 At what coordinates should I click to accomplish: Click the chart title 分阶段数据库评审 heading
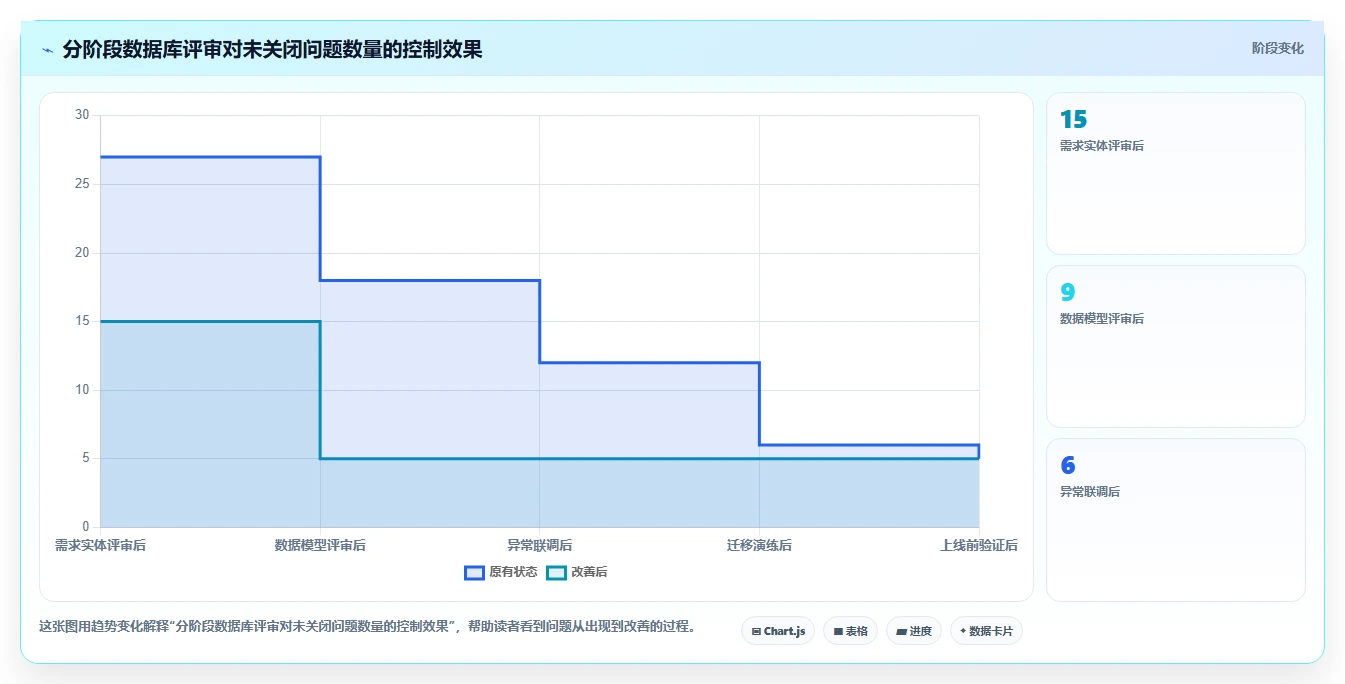(x=272, y=50)
